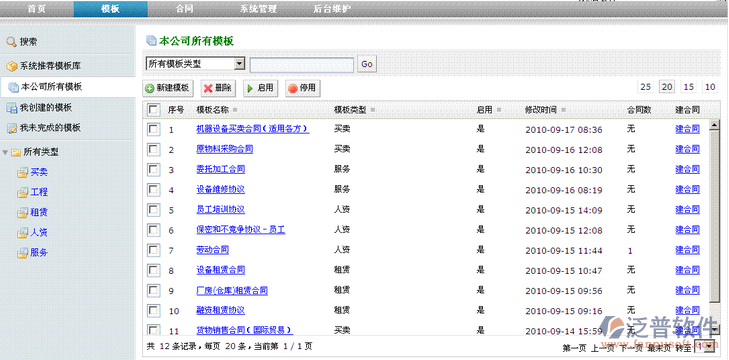This screenshot has height=360, width=729.
Task: Click the magnifier icon beside 搜索
Action: (12, 42)
